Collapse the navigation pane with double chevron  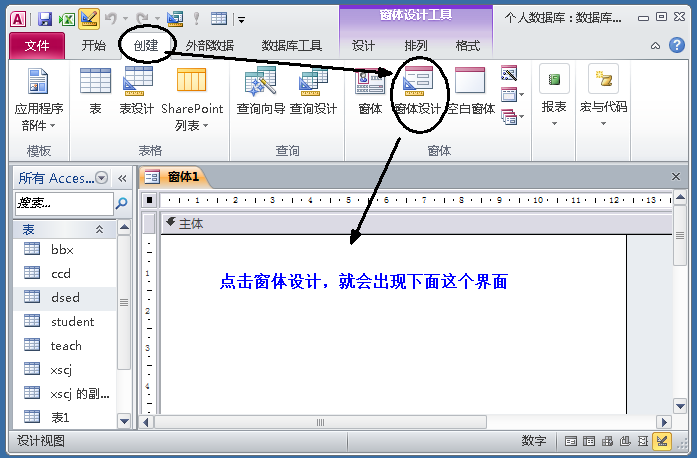[122, 178]
